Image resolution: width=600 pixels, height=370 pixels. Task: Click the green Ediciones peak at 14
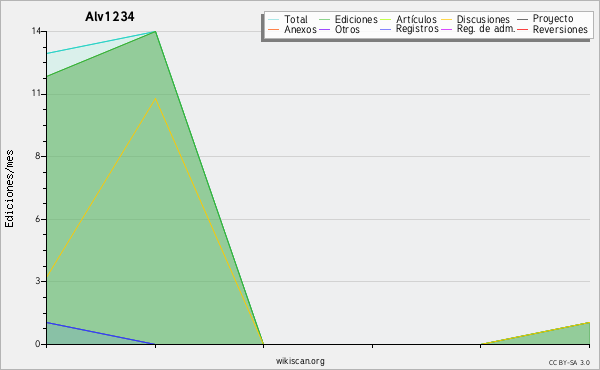pos(155,31)
